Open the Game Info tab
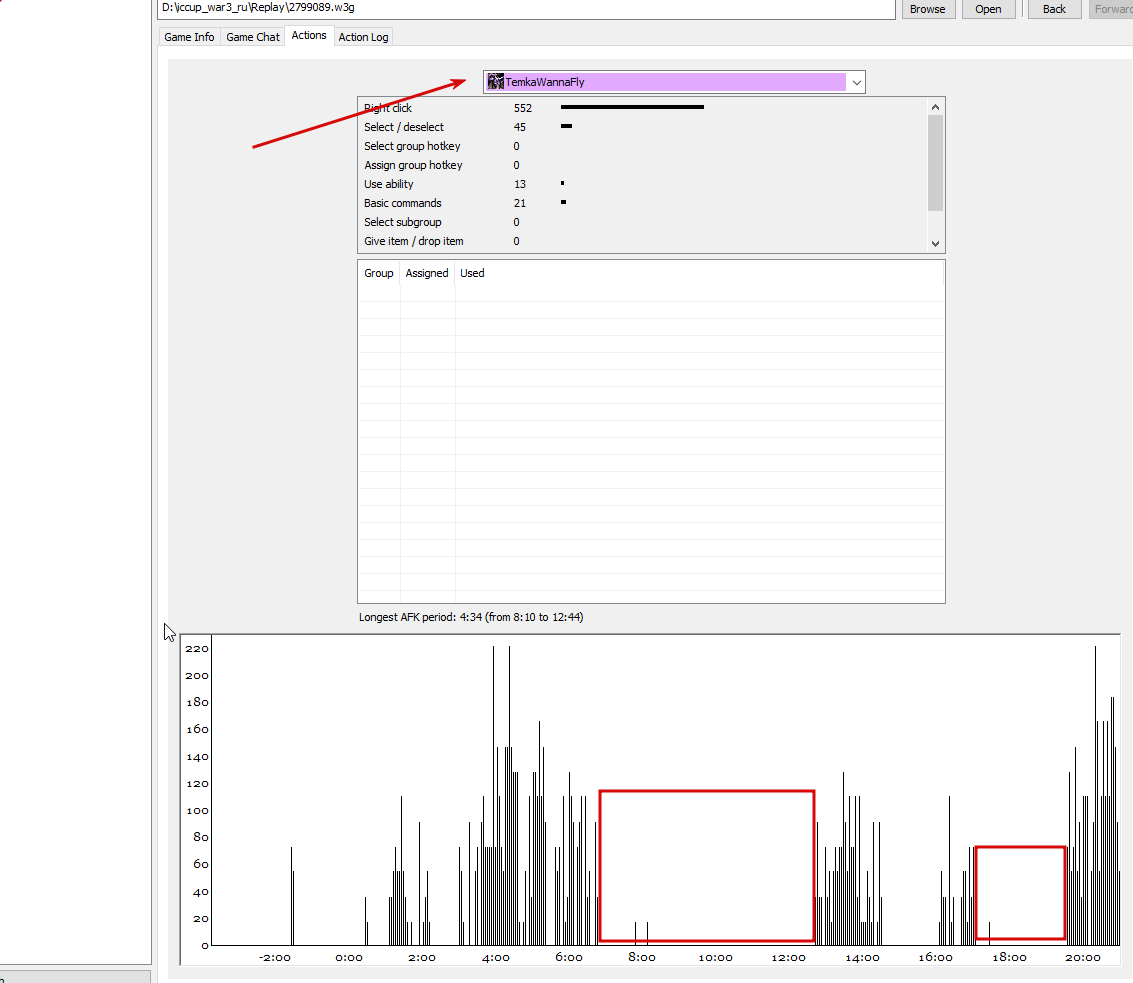 189,37
